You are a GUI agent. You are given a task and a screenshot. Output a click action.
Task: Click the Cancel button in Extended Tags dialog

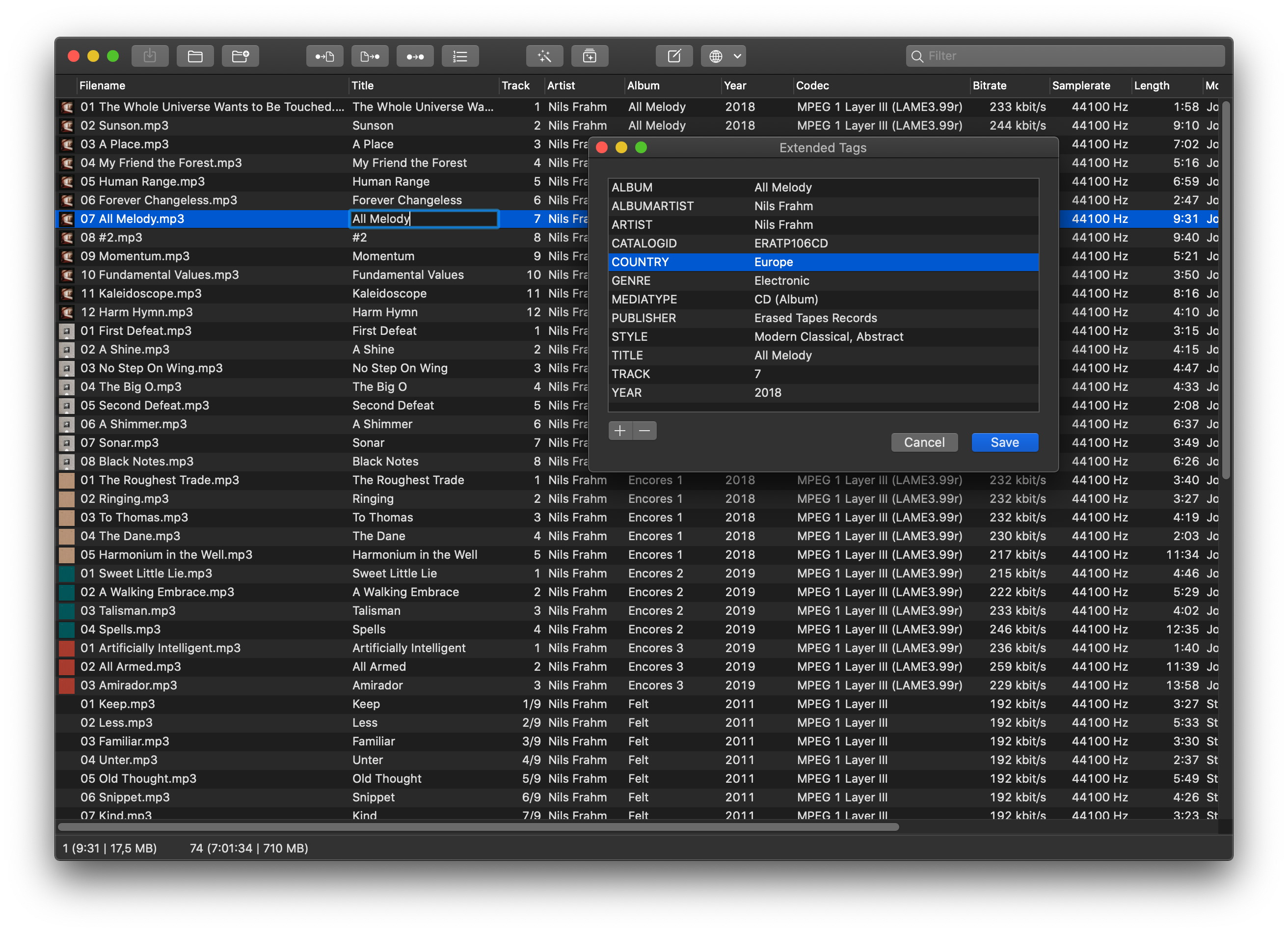coord(921,442)
